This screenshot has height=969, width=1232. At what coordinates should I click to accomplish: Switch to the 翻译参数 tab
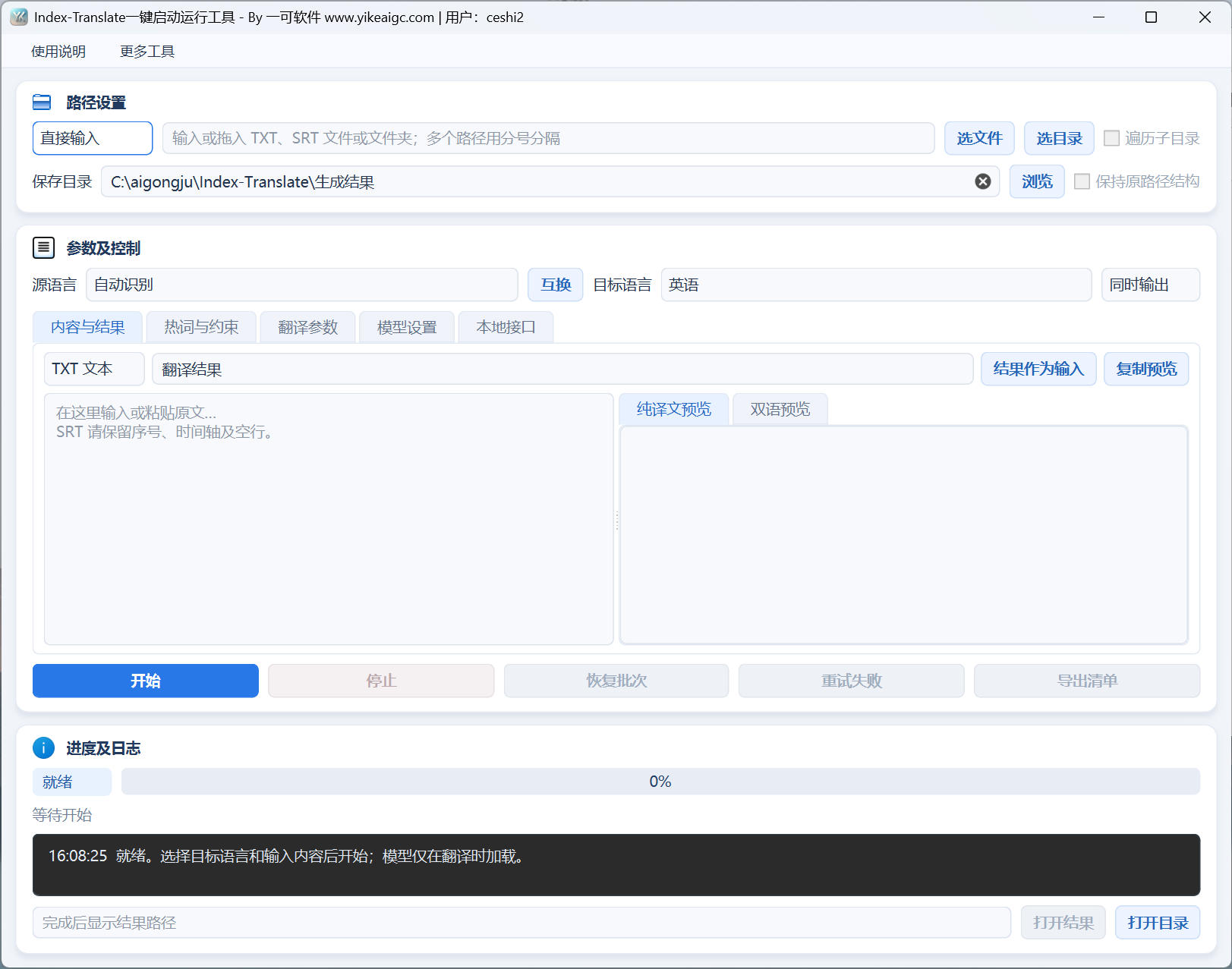tap(307, 327)
